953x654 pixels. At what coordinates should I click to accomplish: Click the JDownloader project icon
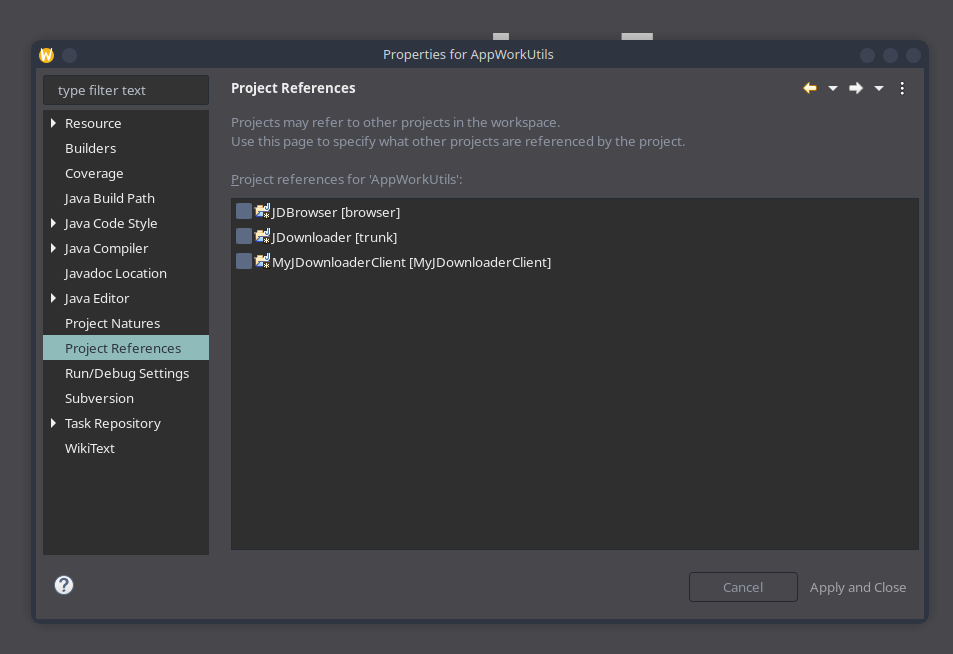[263, 236]
